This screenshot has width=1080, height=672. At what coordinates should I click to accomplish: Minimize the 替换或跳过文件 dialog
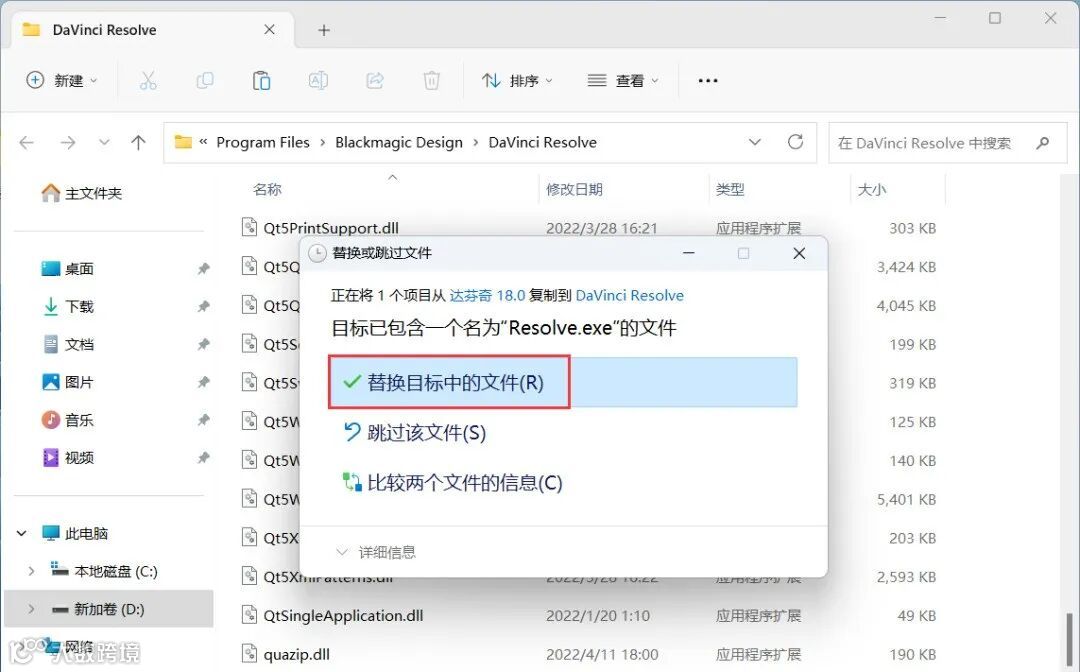pyautogui.click(x=688, y=253)
